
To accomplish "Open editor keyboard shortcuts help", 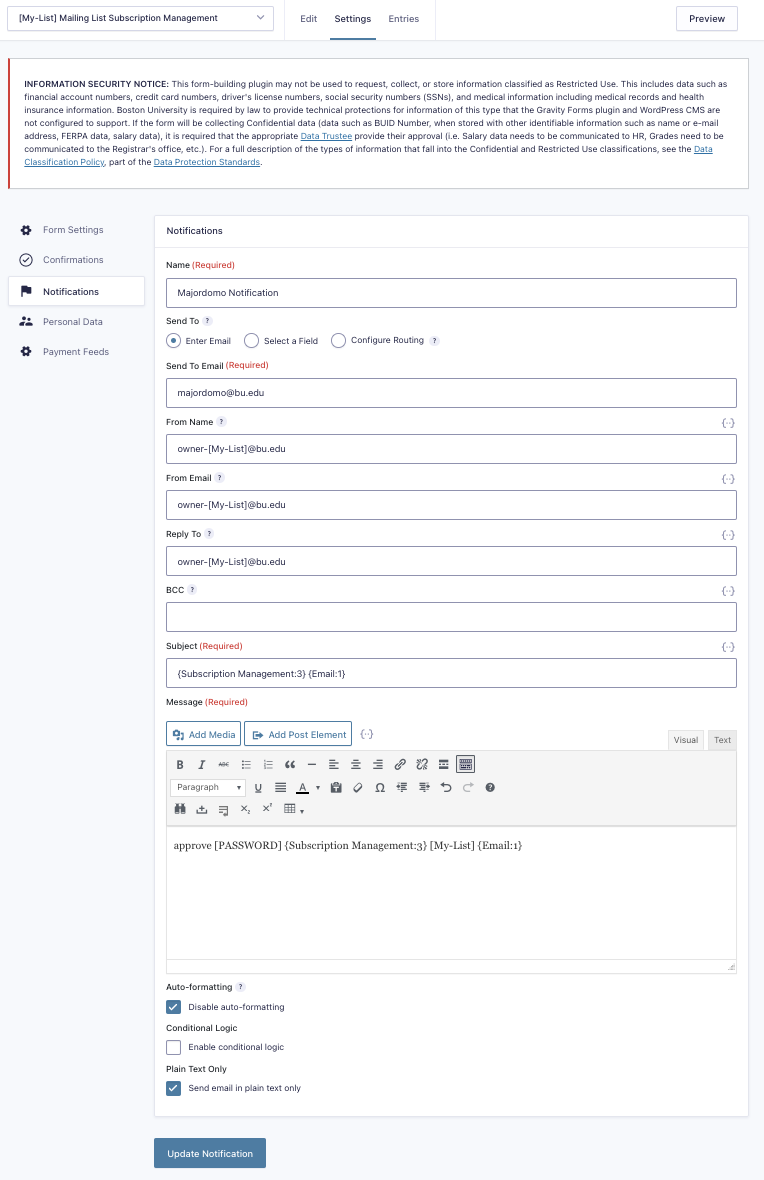I will pyautogui.click(x=490, y=788).
